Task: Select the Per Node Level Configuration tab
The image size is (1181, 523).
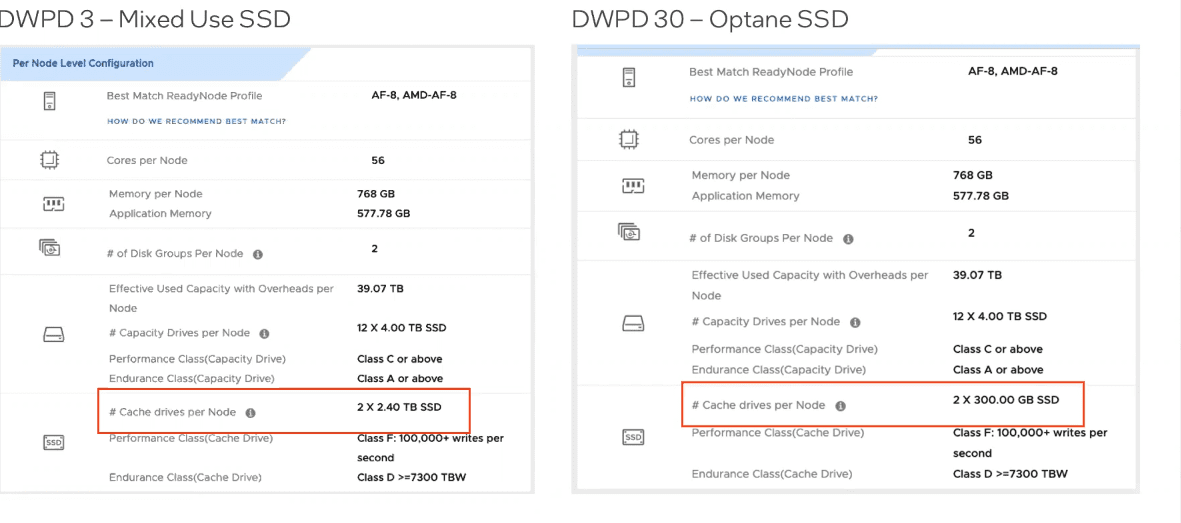Action: coord(83,63)
